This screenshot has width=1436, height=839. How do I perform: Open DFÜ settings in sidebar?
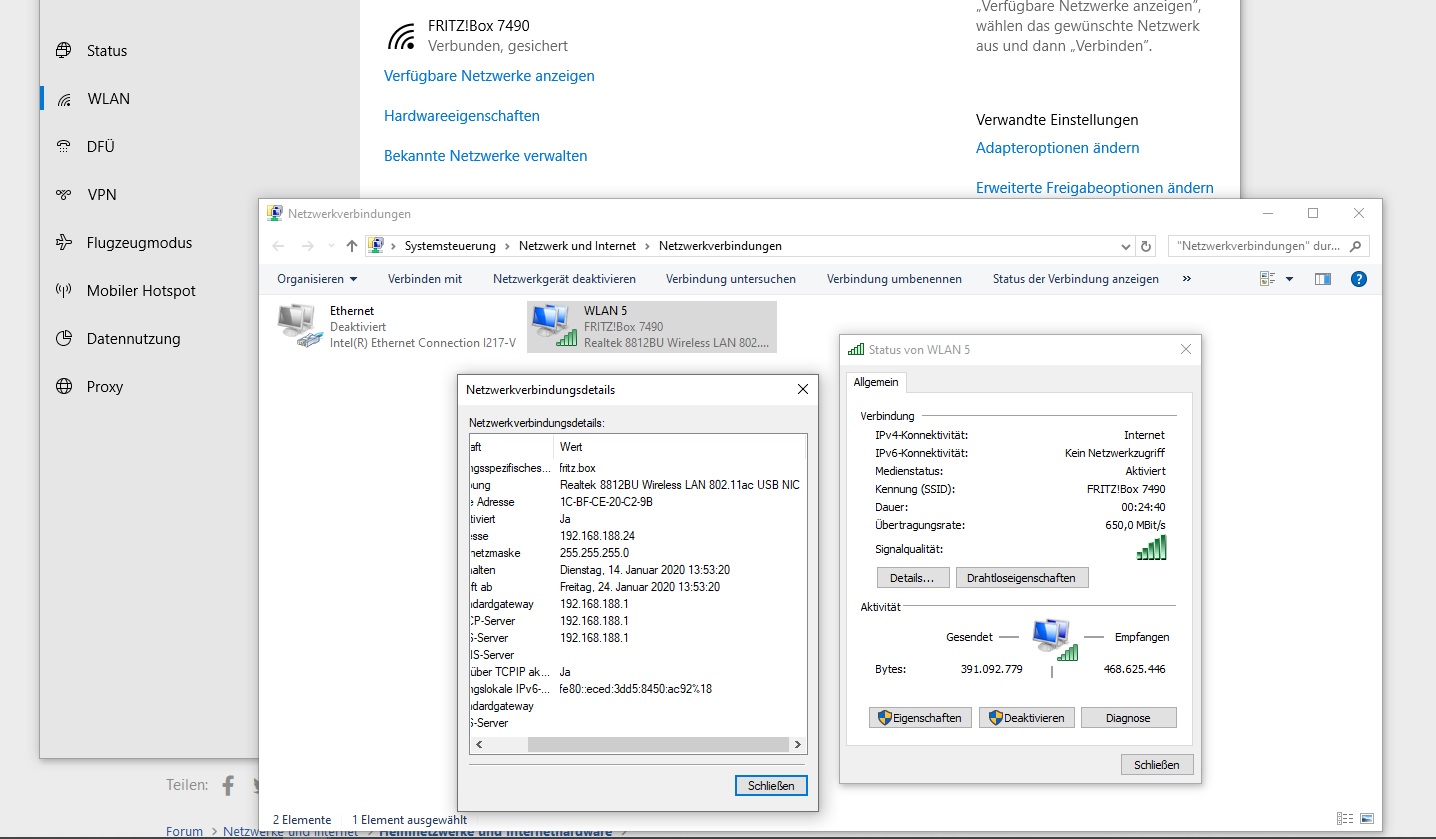(x=100, y=147)
